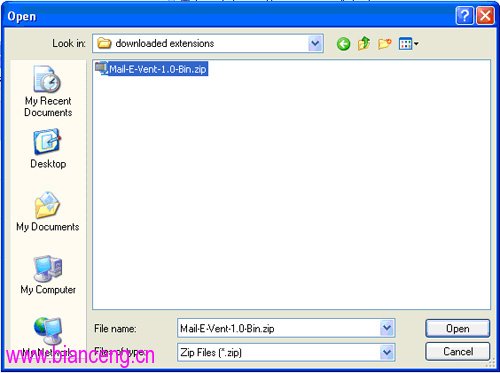Image resolution: width=500 pixels, height=373 pixels.
Task: Select the zip file icon for Mail-E-Vent
Action: tap(101, 68)
